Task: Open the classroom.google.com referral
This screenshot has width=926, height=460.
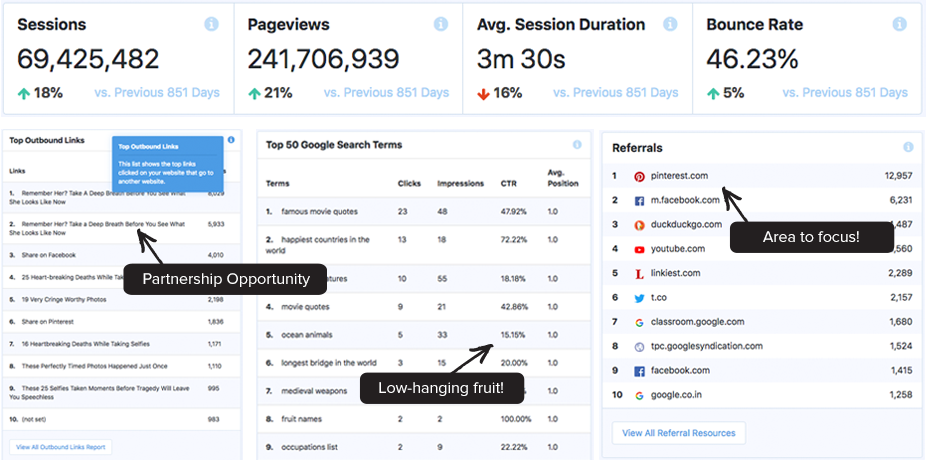Action: pos(697,322)
